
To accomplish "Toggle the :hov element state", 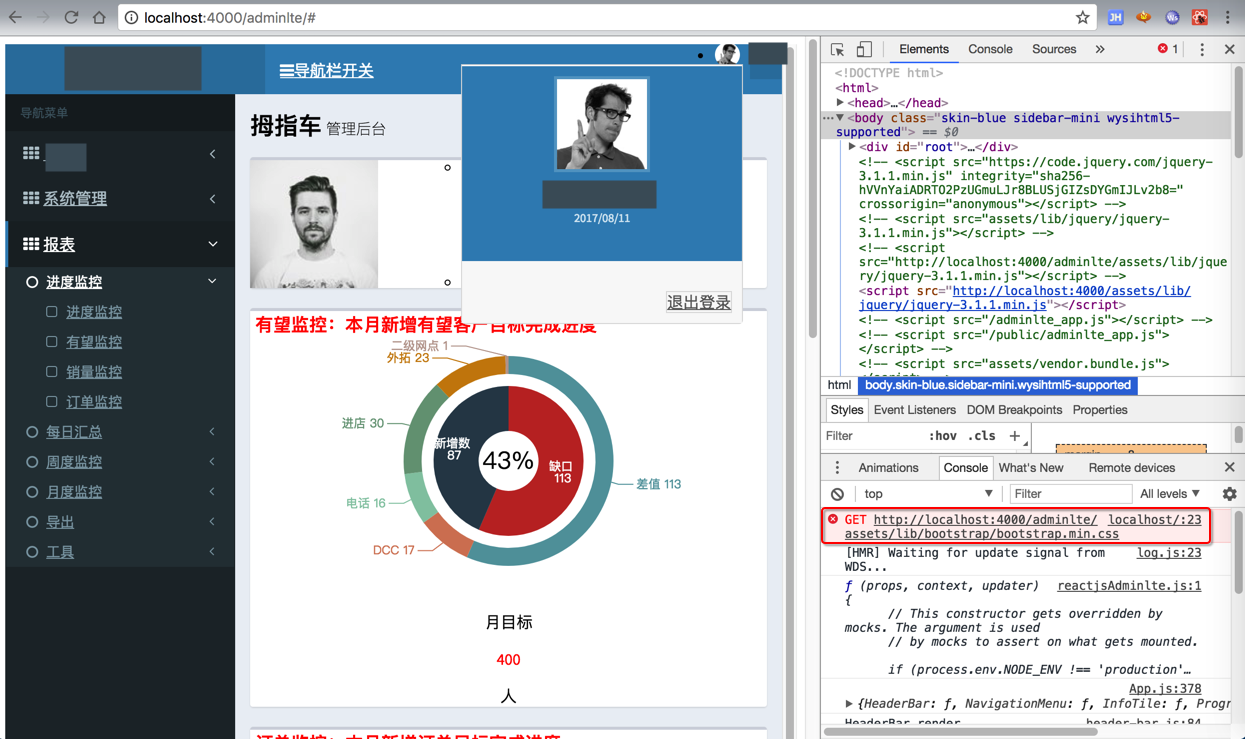I will click(942, 436).
